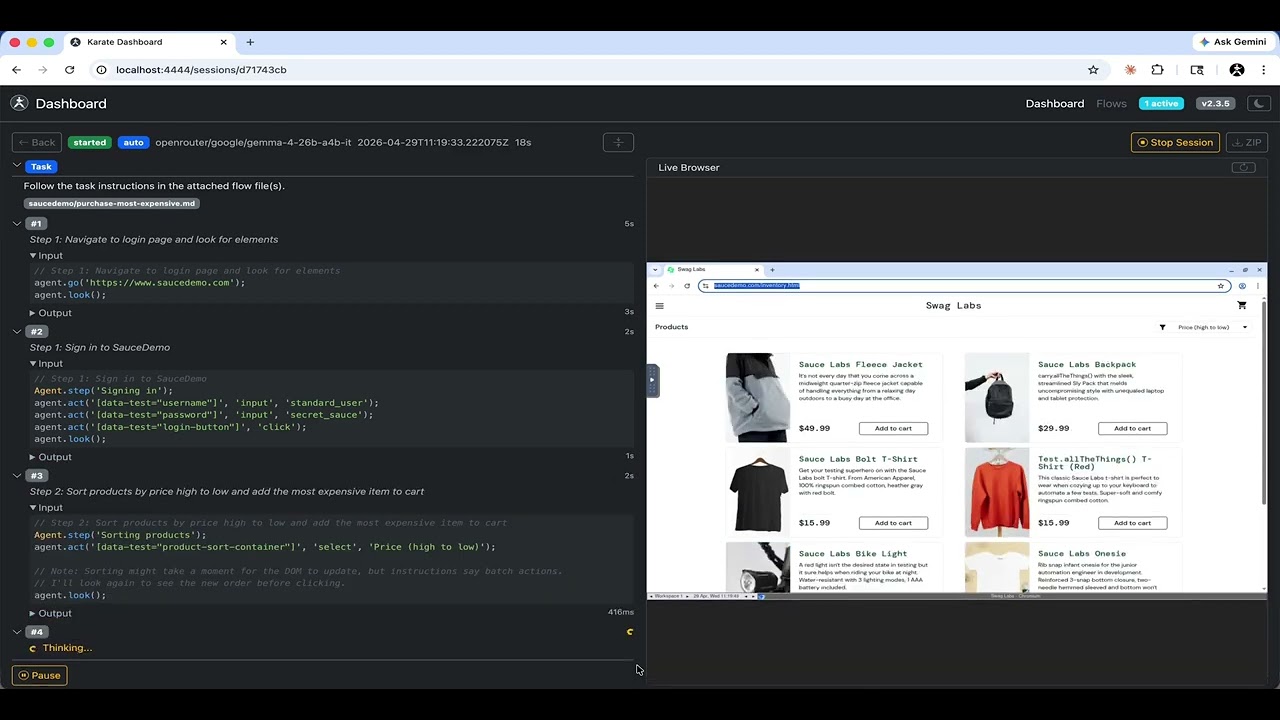Expand Output of step #2
The width and height of the screenshot is (1280, 720).
click(x=50, y=456)
